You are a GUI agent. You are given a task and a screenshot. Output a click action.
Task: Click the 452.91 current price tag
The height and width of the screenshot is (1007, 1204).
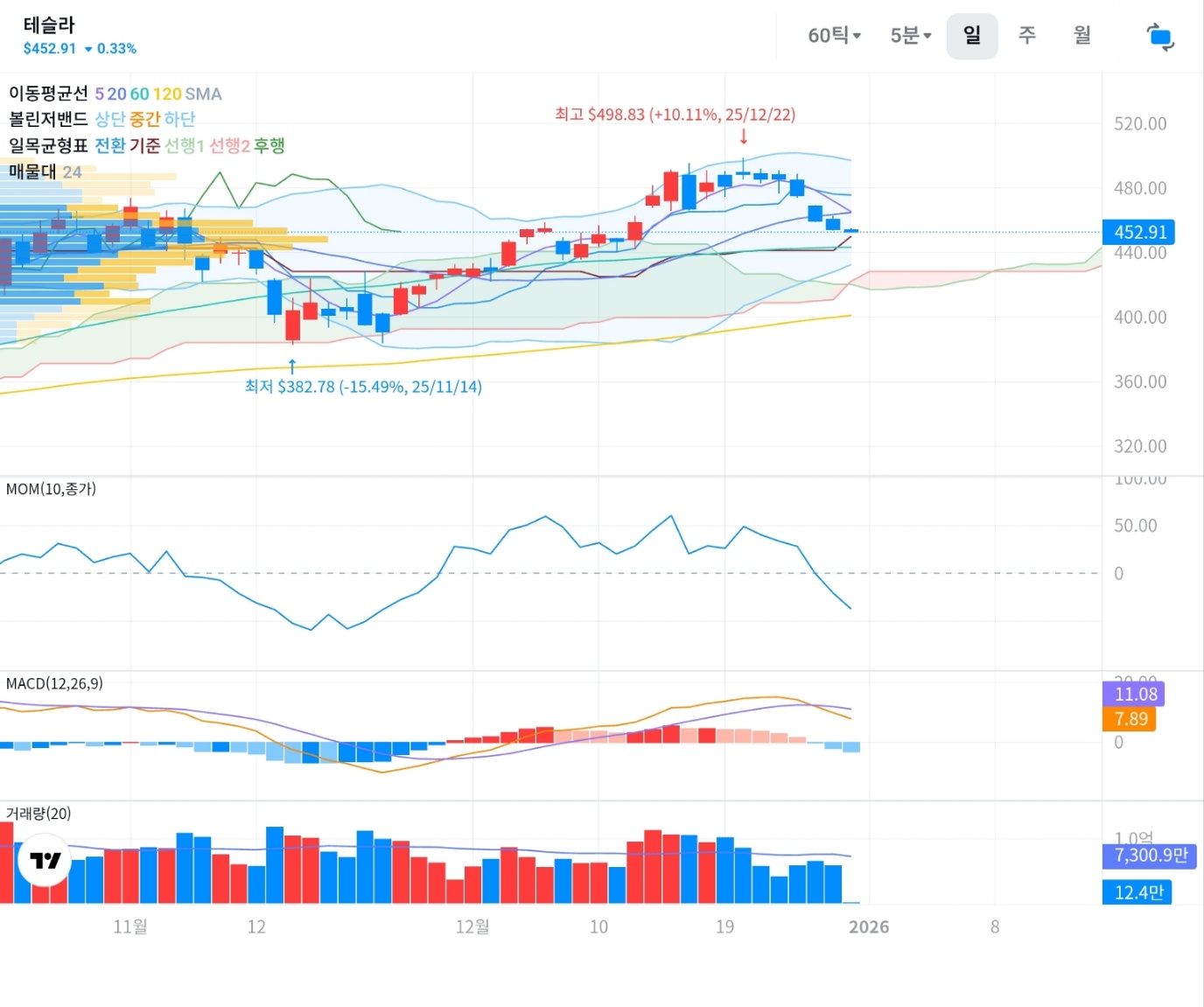coord(1139,232)
